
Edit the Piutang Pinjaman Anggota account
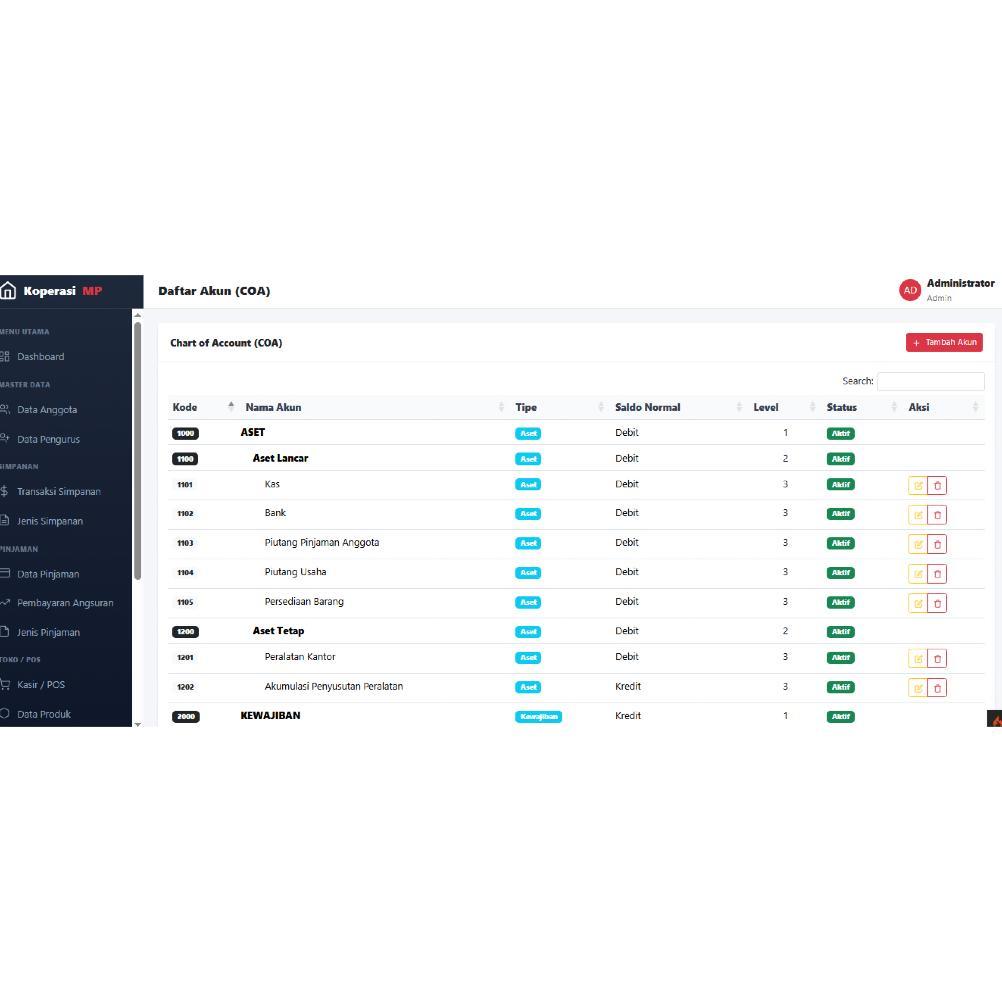pyautogui.click(x=918, y=544)
